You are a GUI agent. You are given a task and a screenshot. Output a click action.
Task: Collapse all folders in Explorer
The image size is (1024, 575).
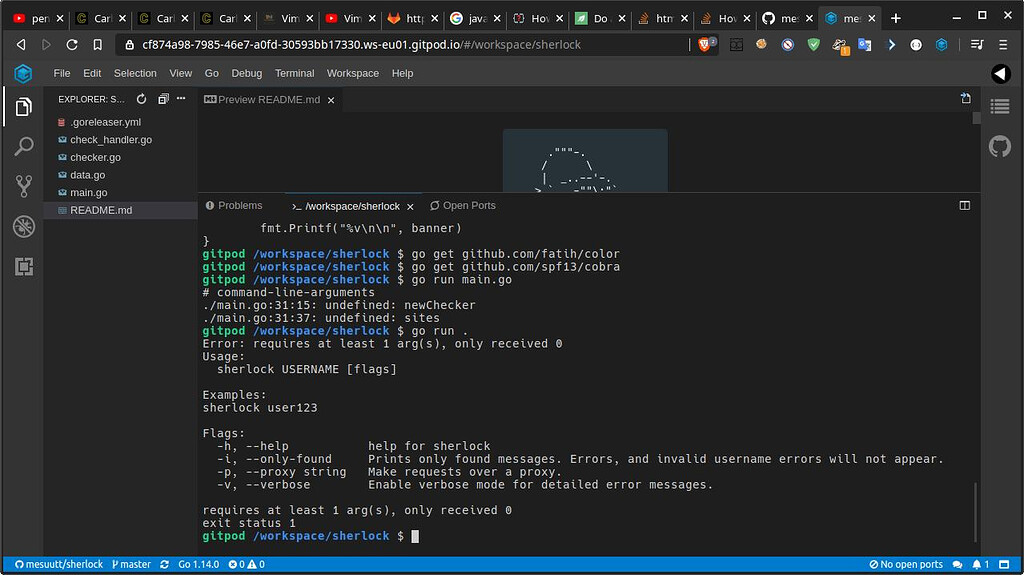(x=161, y=99)
